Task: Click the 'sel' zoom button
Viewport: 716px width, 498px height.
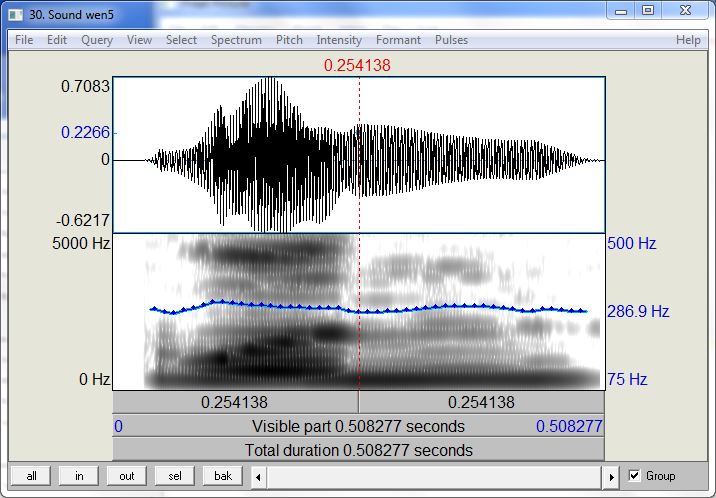Action: coord(174,476)
